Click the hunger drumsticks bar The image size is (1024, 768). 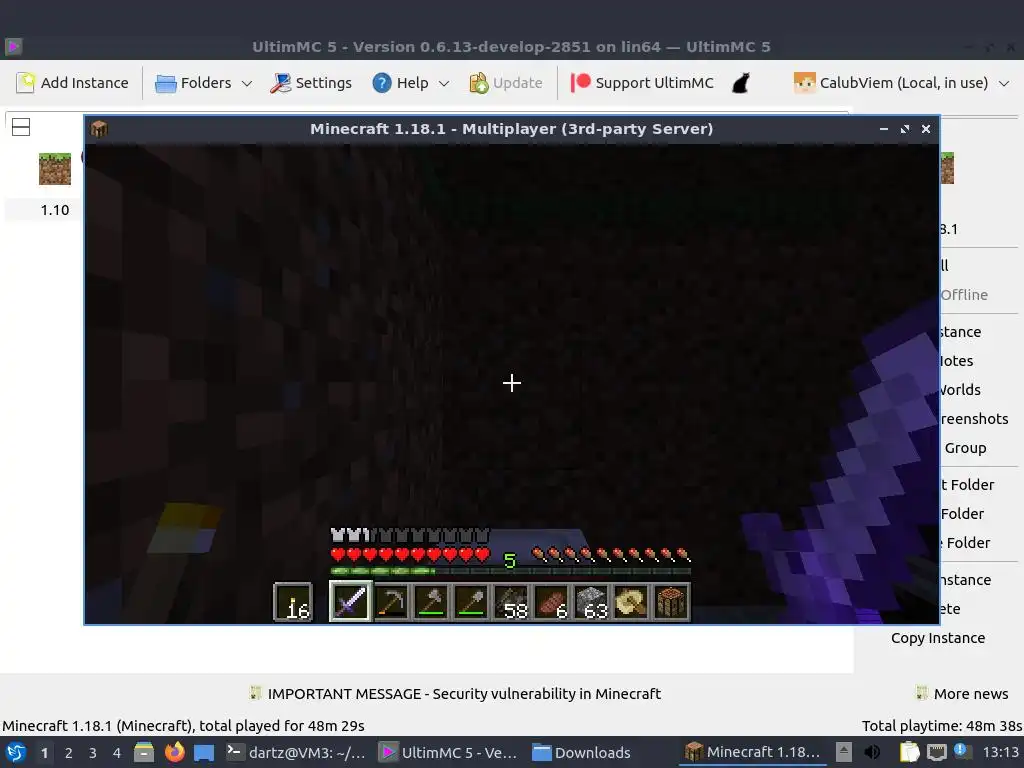tap(611, 555)
